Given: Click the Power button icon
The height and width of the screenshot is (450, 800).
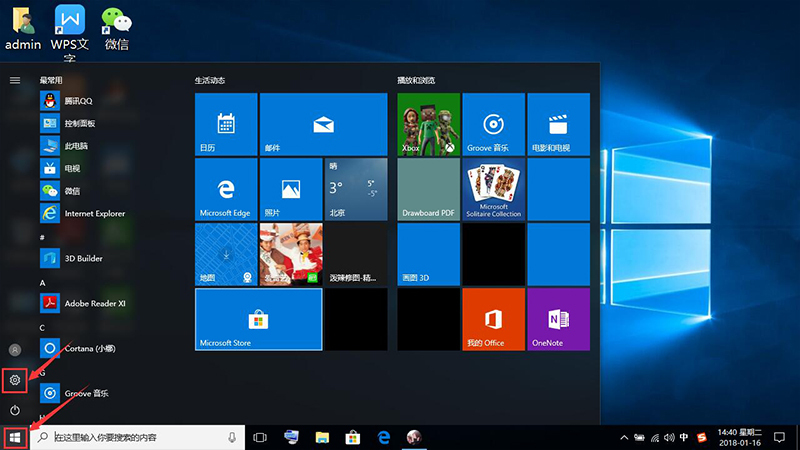Looking at the screenshot, I should pos(15,410).
